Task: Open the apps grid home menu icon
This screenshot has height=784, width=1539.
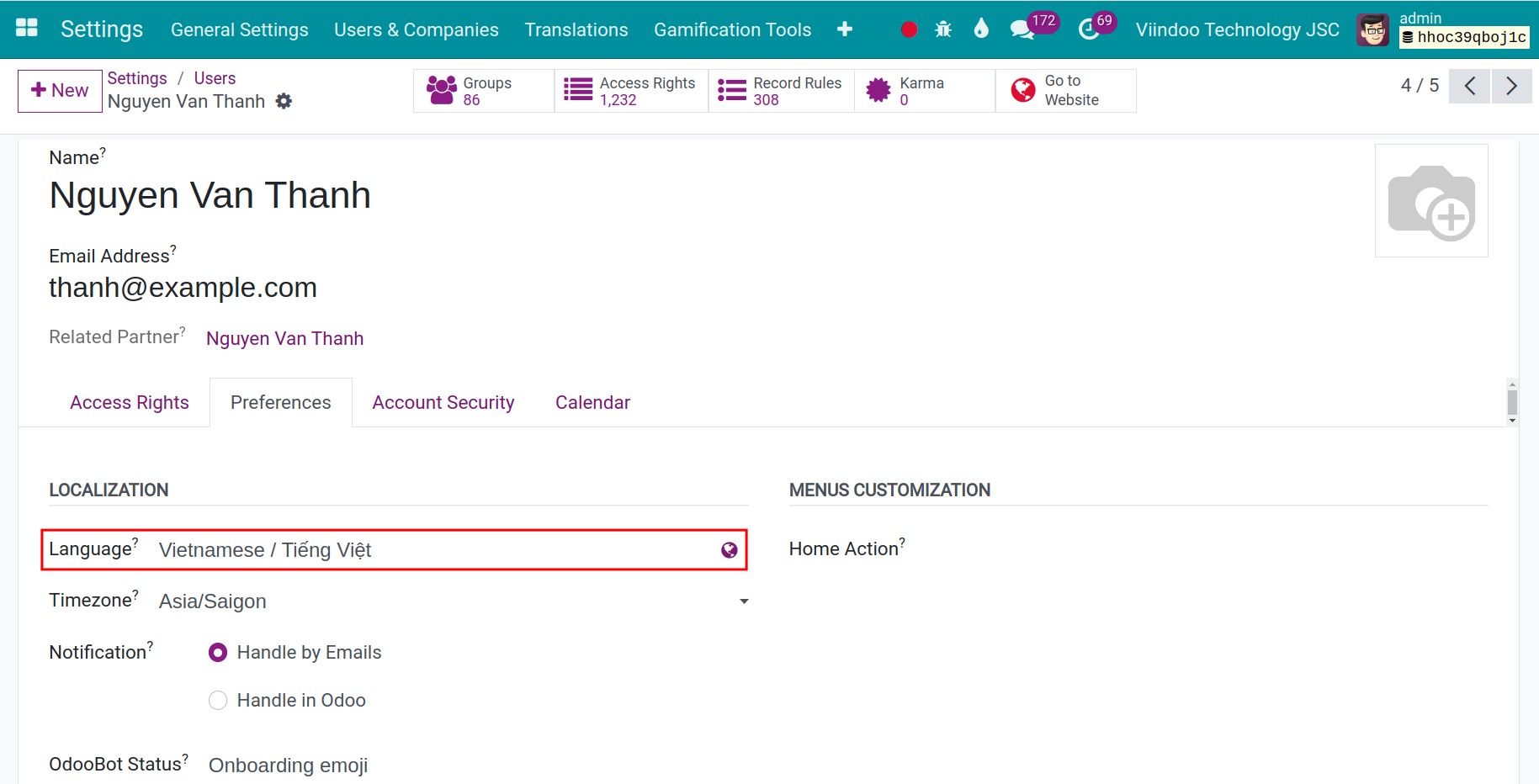Action: point(27,29)
